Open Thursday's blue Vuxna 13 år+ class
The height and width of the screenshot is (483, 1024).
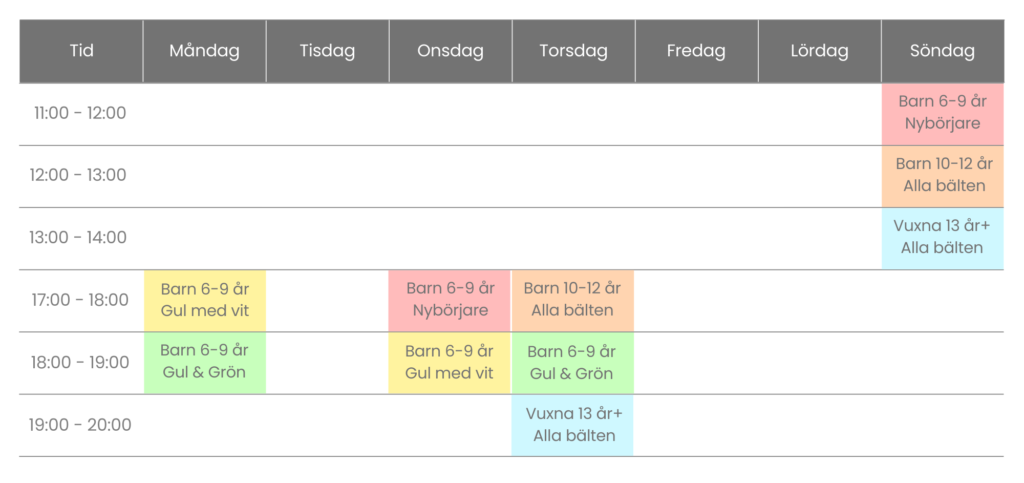[573, 425]
